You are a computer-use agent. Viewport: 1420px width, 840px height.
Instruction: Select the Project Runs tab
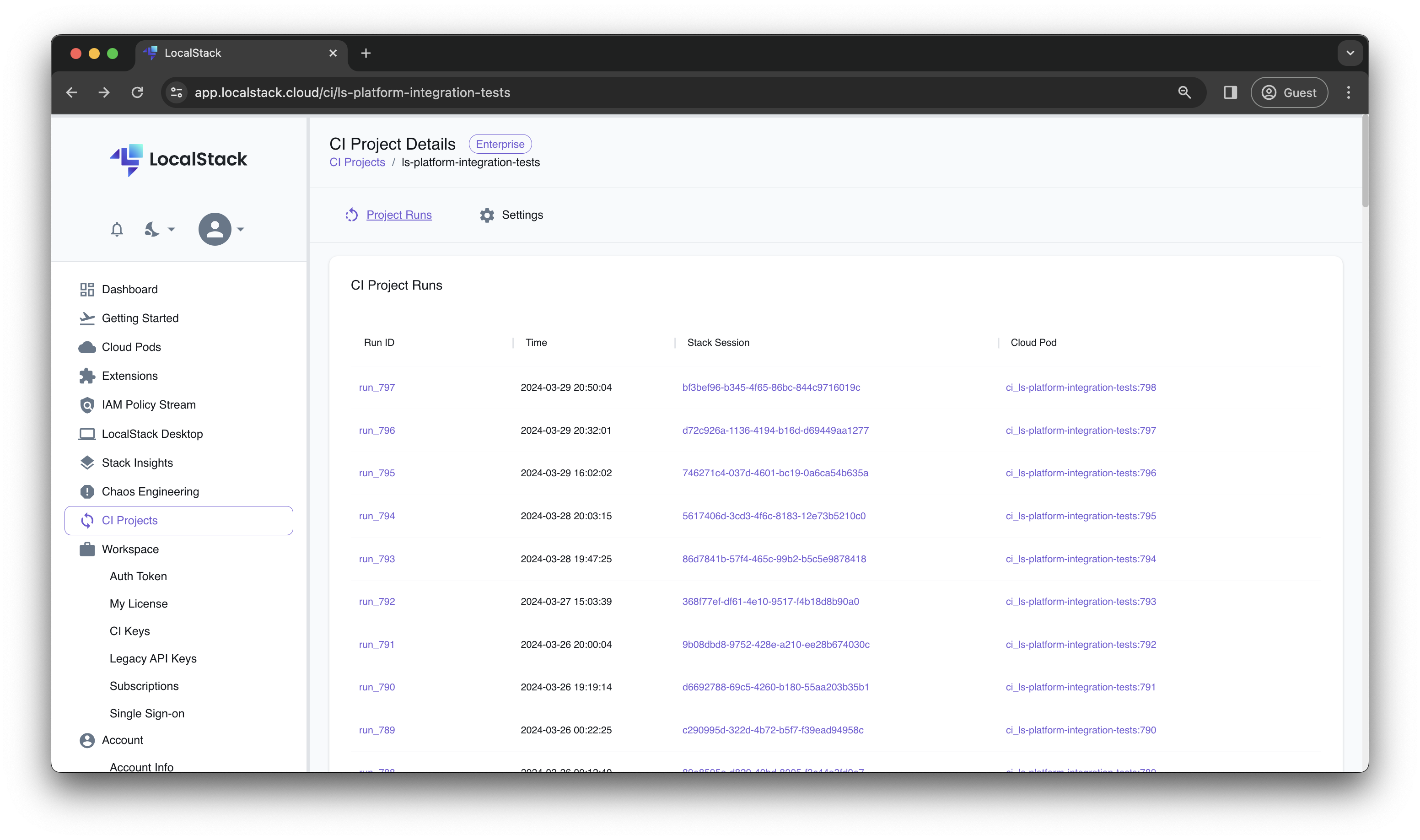(398, 215)
